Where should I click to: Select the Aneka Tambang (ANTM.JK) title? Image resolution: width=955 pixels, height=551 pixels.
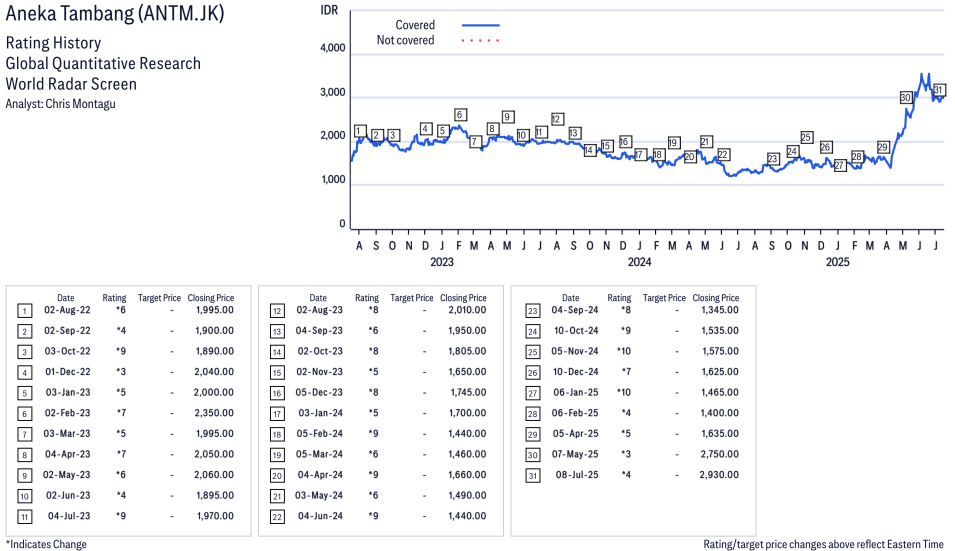pyautogui.click(x=115, y=13)
